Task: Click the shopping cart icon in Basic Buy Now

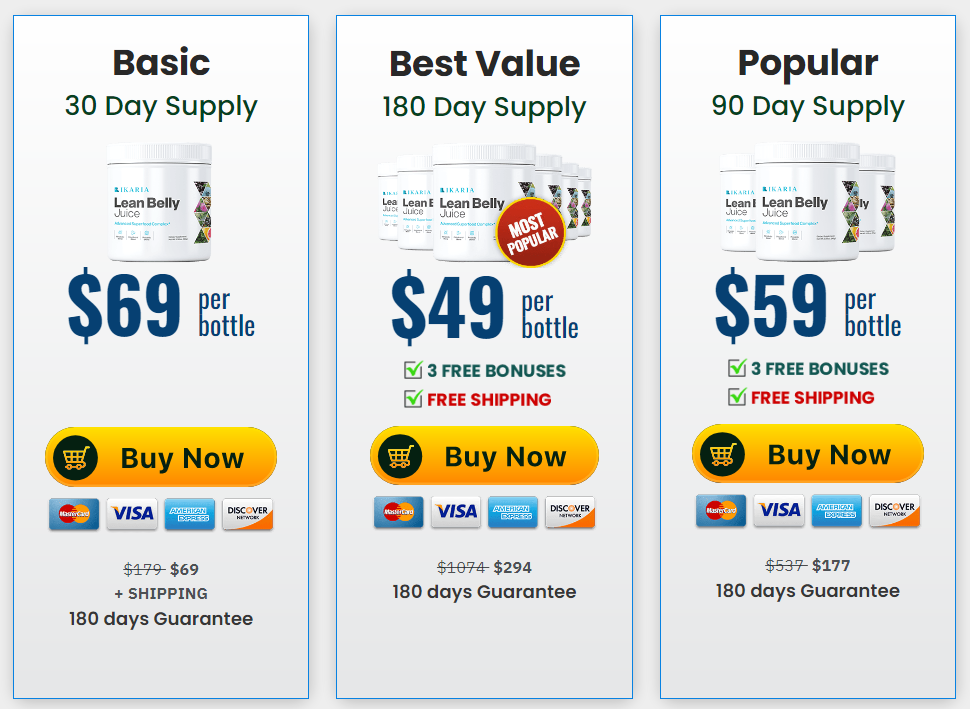Action: pos(75,458)
